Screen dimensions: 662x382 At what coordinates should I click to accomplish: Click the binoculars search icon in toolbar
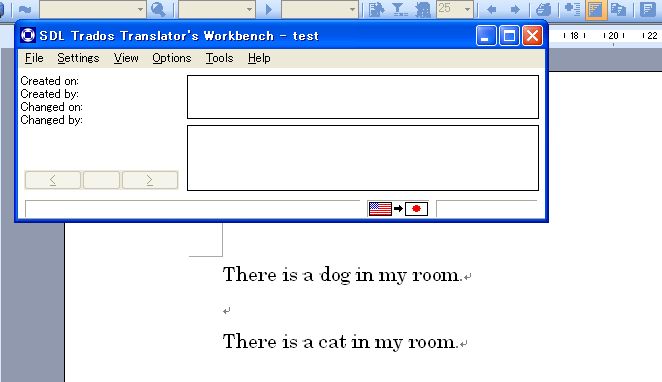158,9
